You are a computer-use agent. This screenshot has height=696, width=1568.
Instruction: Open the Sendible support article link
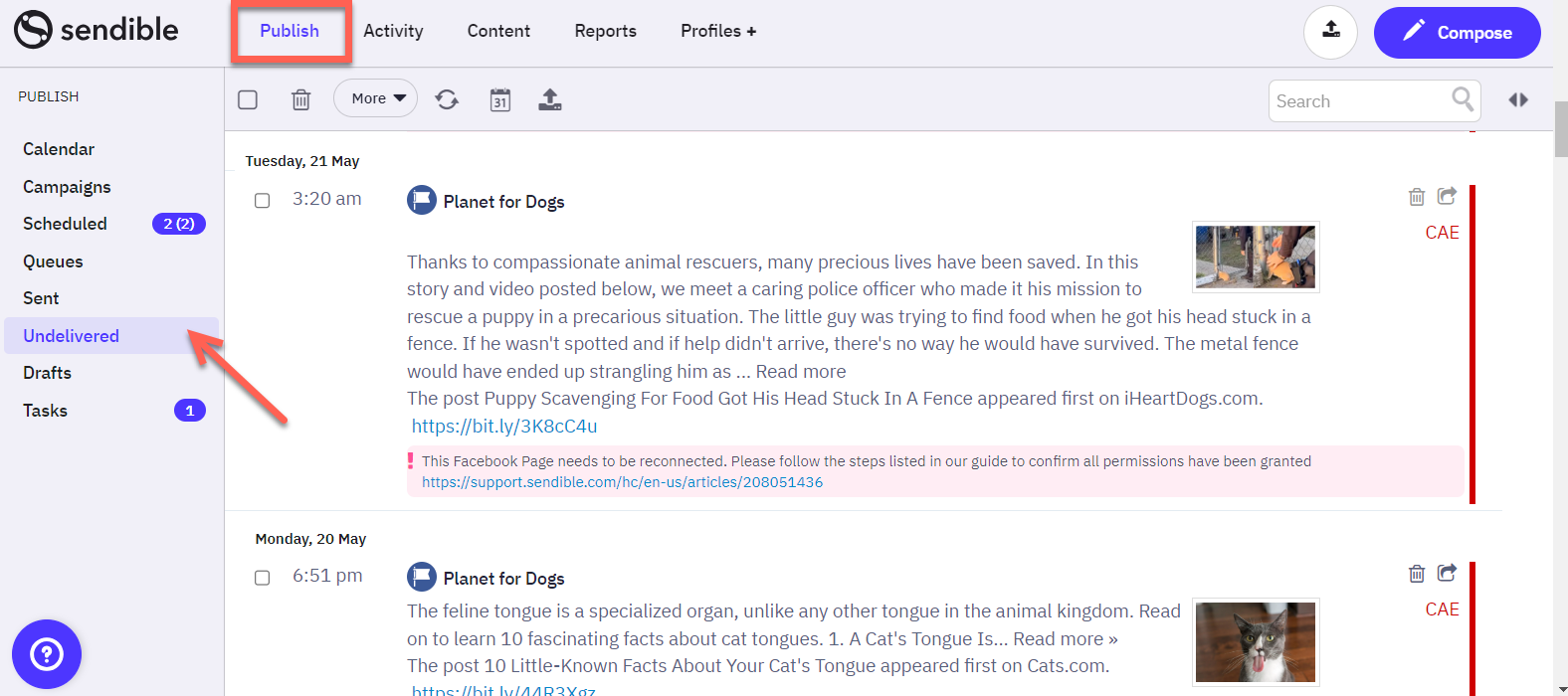coord(622,482)
